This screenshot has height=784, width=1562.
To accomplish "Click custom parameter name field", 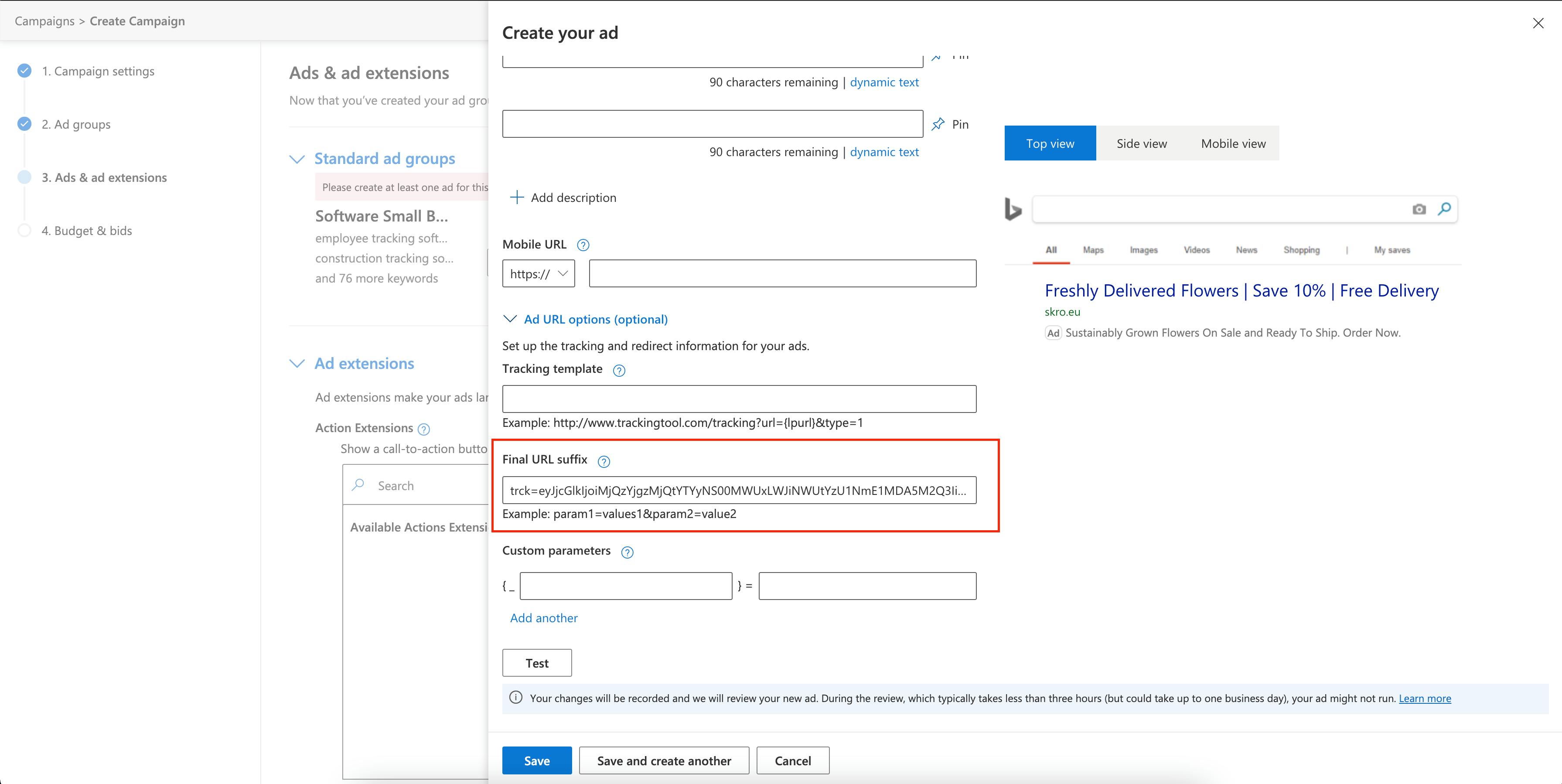I will (x=626, y=586).
